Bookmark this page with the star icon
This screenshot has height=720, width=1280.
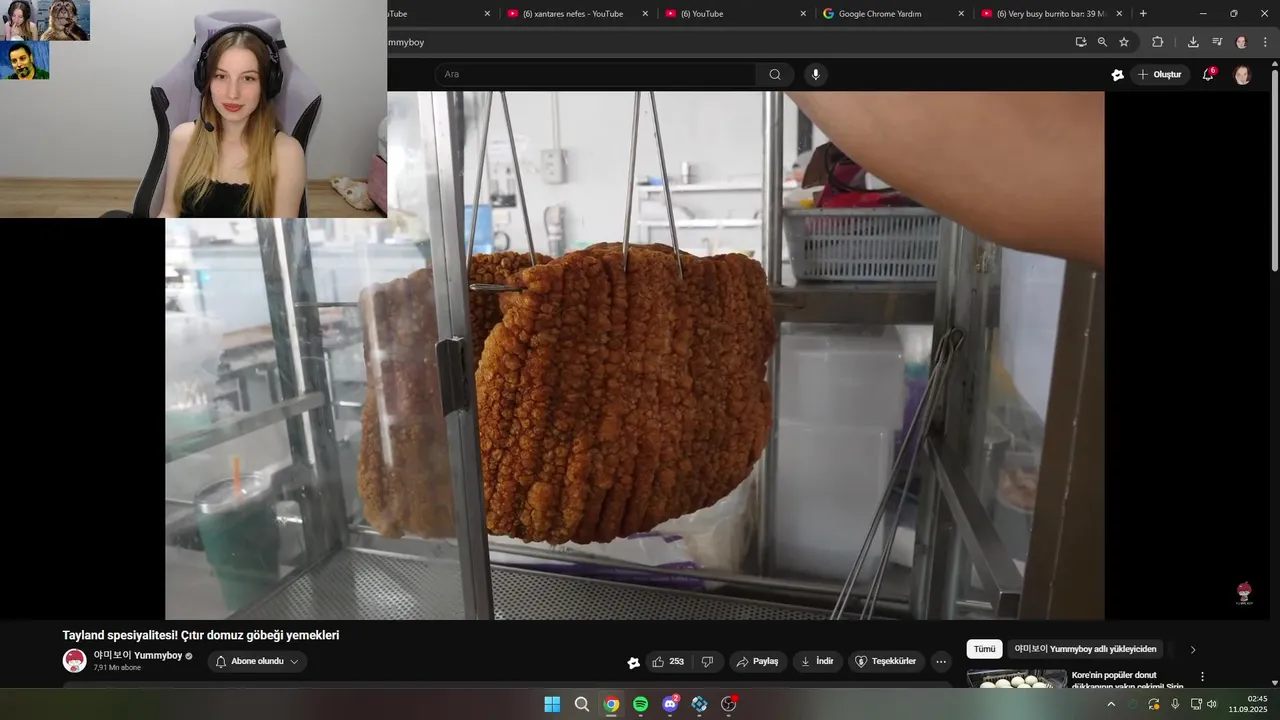[1124, 42]
